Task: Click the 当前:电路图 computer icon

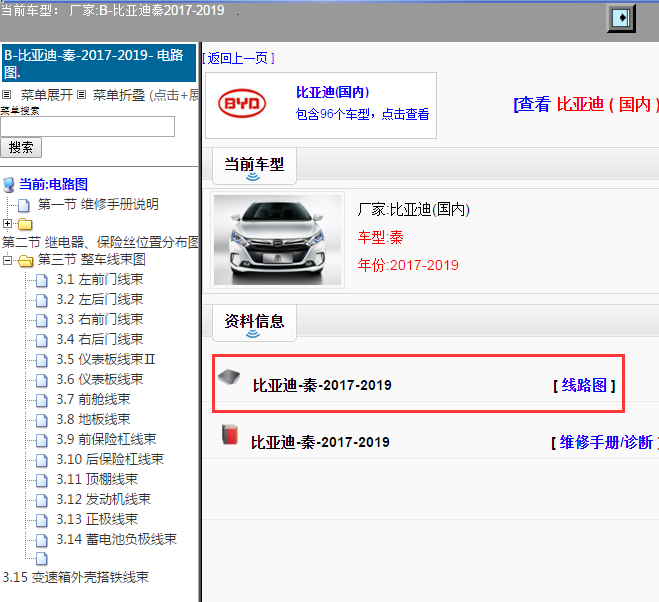Action: click(x=9, y=185)
